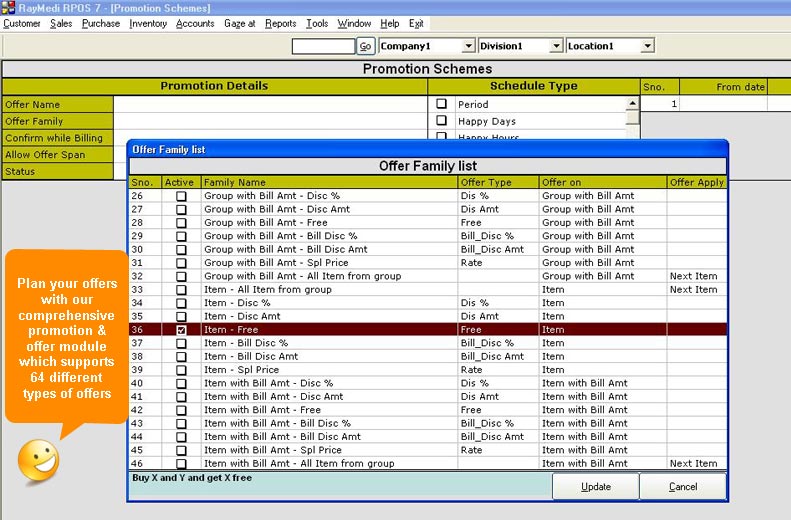This screenshot has height=520, width=791.
Task: Enable offer 26 Group with Bill Amt - Disc %
Action: 181,196
